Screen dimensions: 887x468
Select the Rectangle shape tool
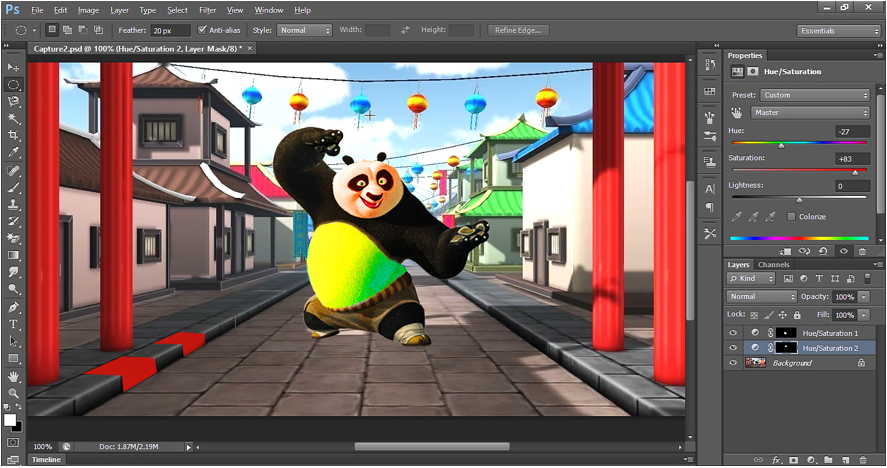click(x=13, y=358)
